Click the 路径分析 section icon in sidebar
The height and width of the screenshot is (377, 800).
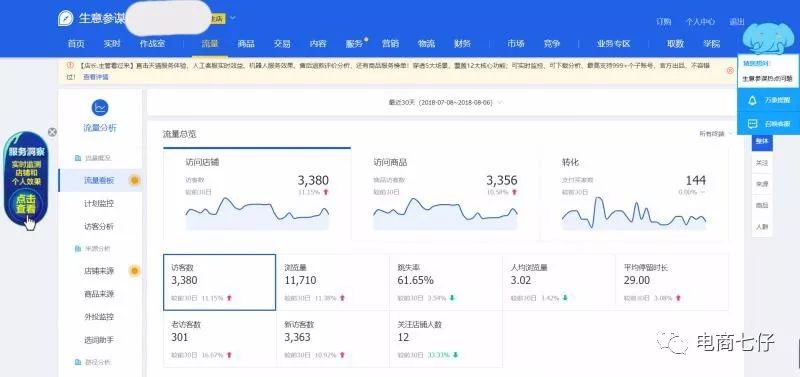[x=78, y=362]
